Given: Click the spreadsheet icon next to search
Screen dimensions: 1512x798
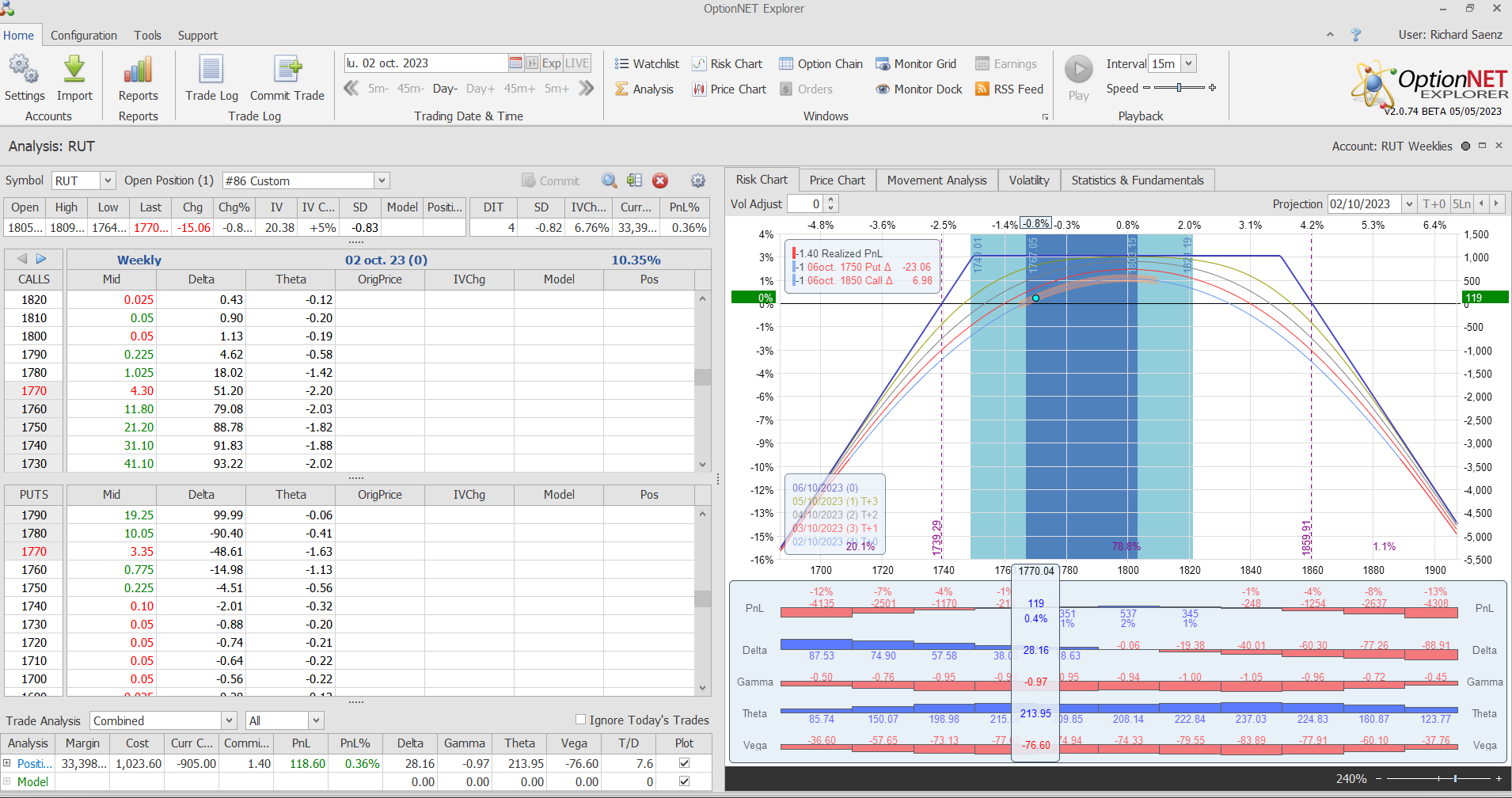Looking at the screenshot, I should [x=634, y=180].
